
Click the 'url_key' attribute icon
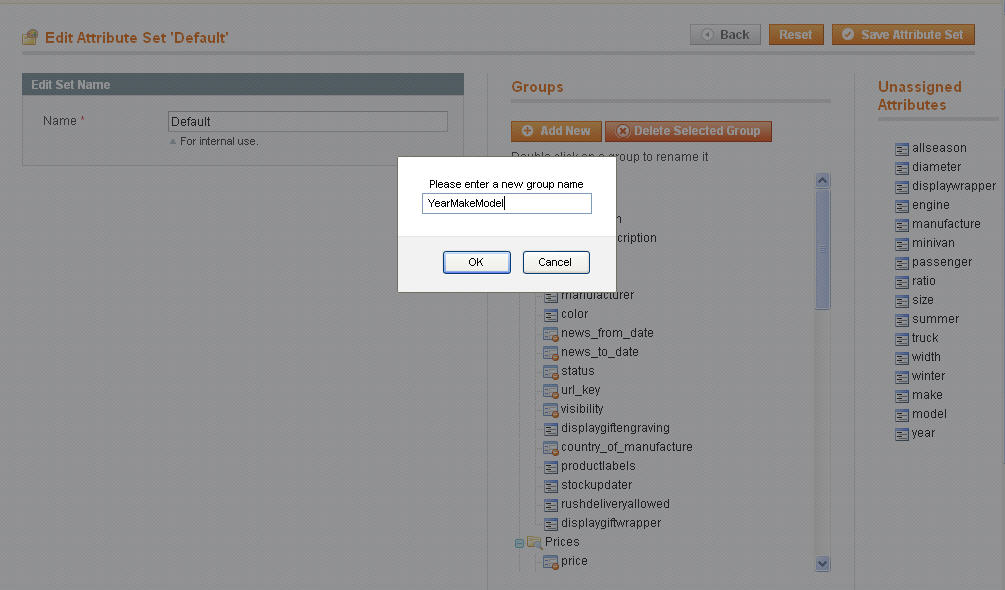pos(551,390)
